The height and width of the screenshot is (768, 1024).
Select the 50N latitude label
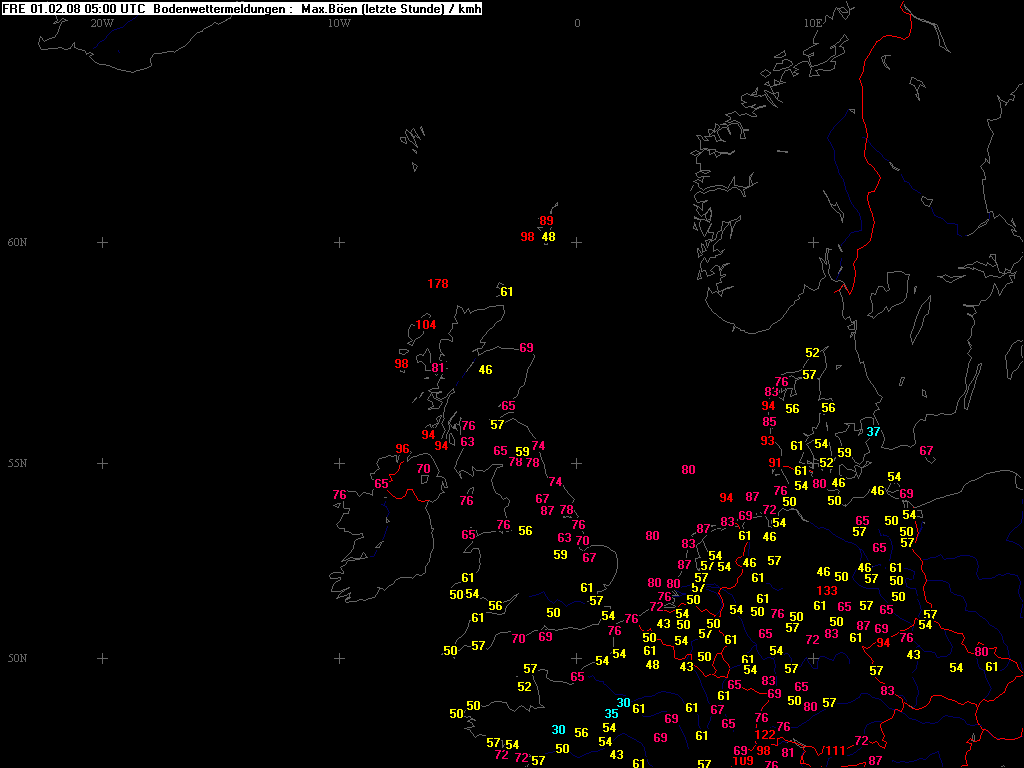(17, 658)
